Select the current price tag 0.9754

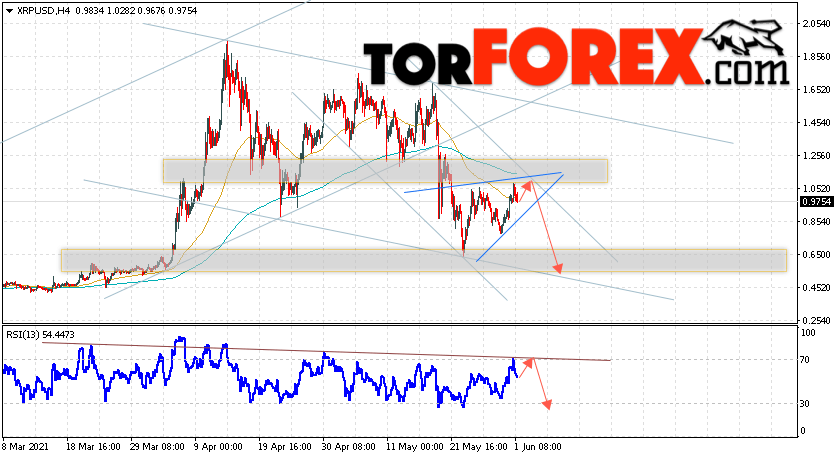(816, 201)
